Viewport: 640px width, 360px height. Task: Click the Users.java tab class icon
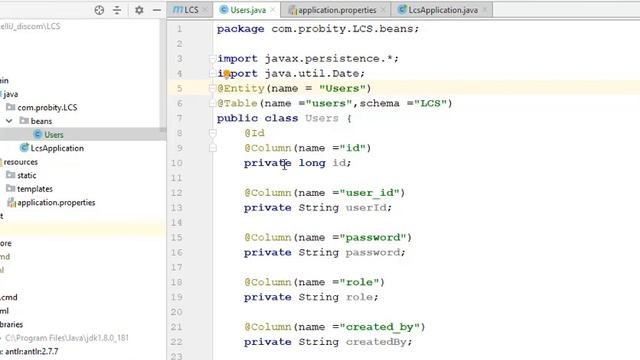pyautogui.click(x=224, y=10)
